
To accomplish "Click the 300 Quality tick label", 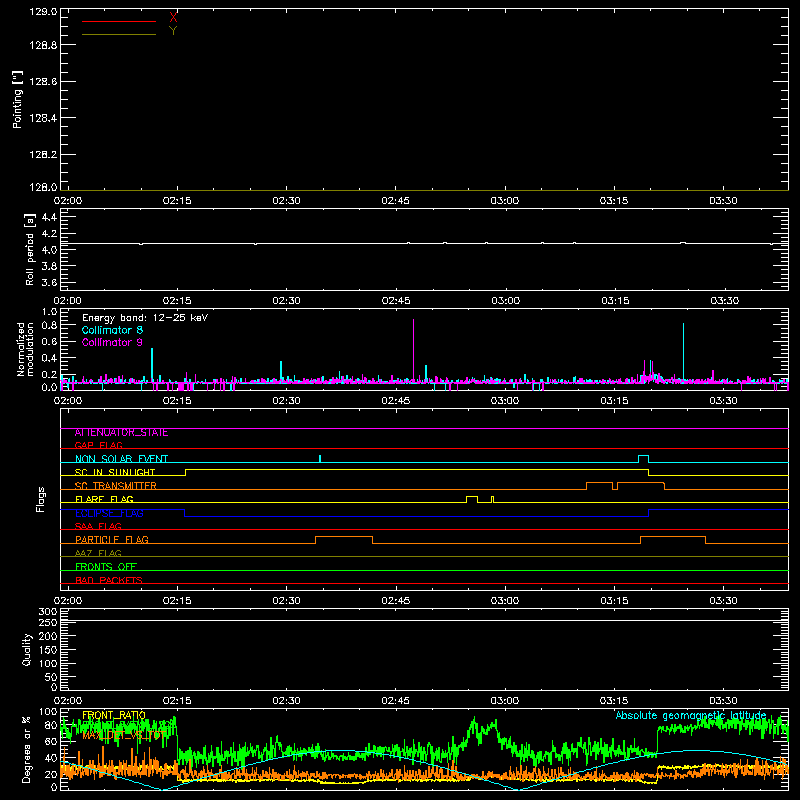I will (48, 611).
